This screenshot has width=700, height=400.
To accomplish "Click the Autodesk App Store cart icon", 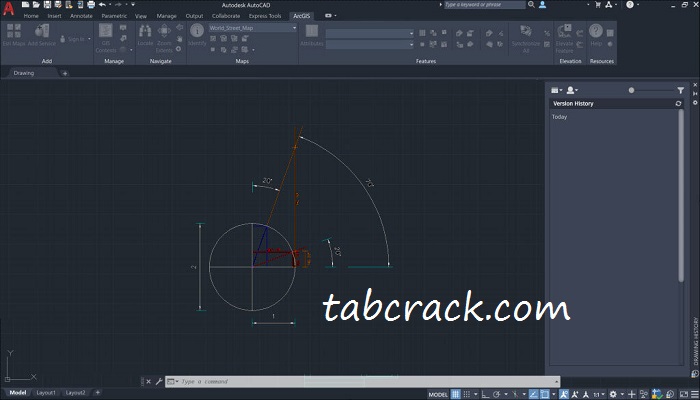I will [x=598, y=4].
